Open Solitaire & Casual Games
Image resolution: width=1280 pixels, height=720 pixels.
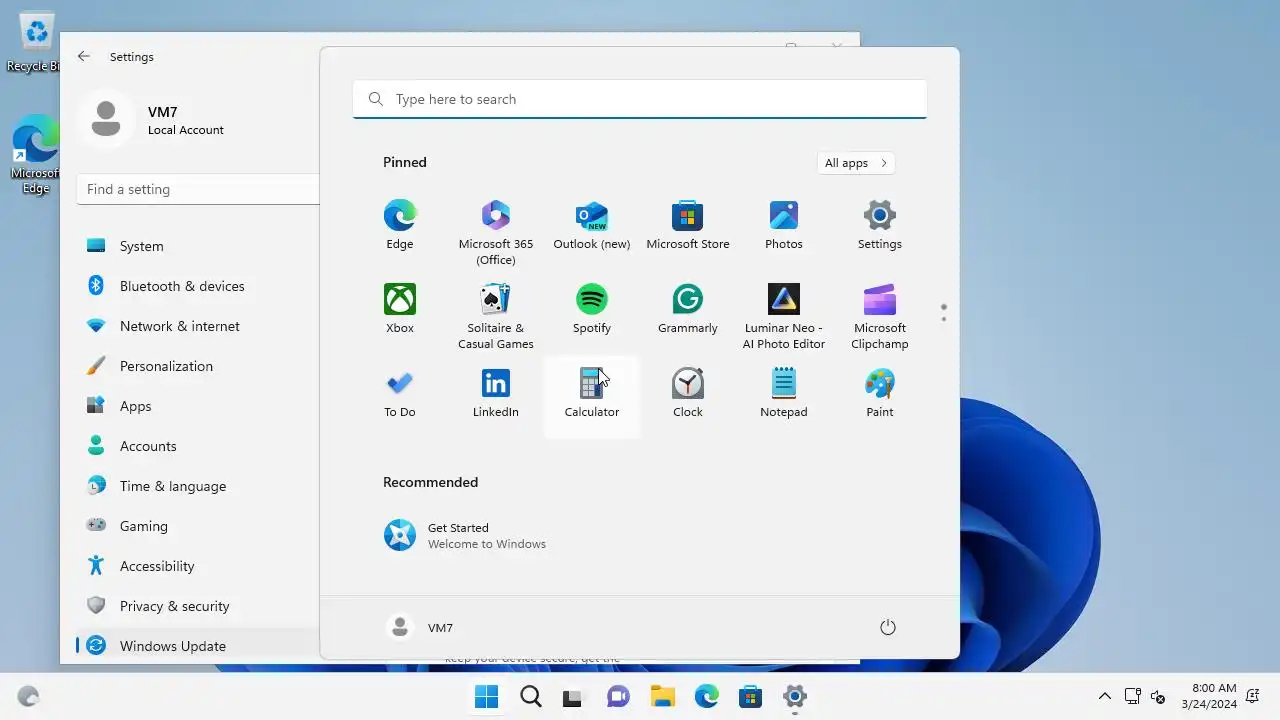pyautogui.click(x=495, y=316)
